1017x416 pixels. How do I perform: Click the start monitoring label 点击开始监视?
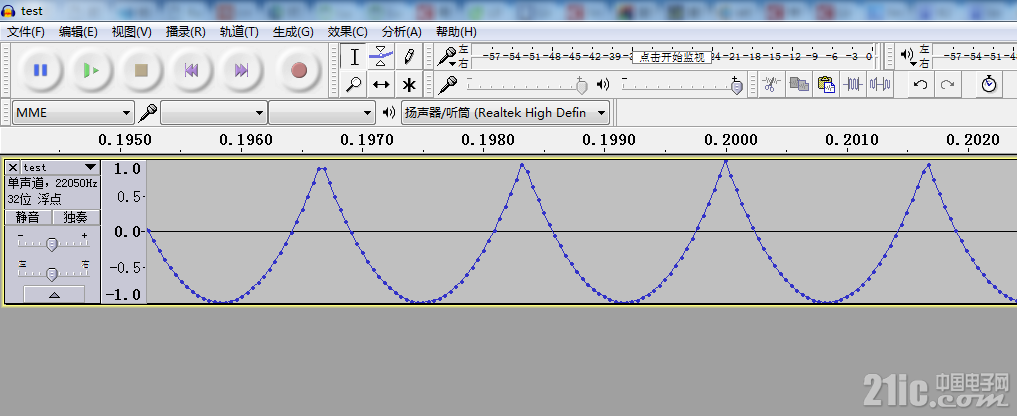(x=671, y=57)
